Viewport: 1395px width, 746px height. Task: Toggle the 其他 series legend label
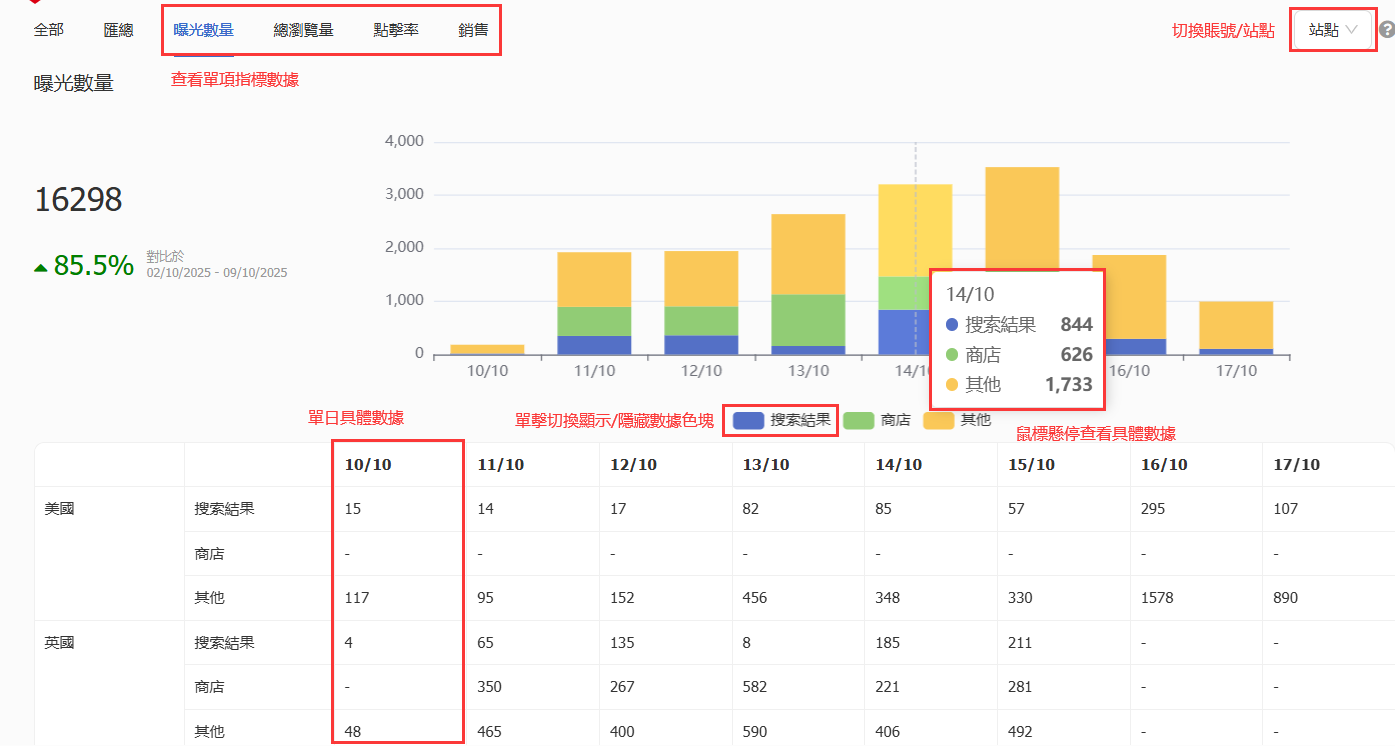coord(975,421)
